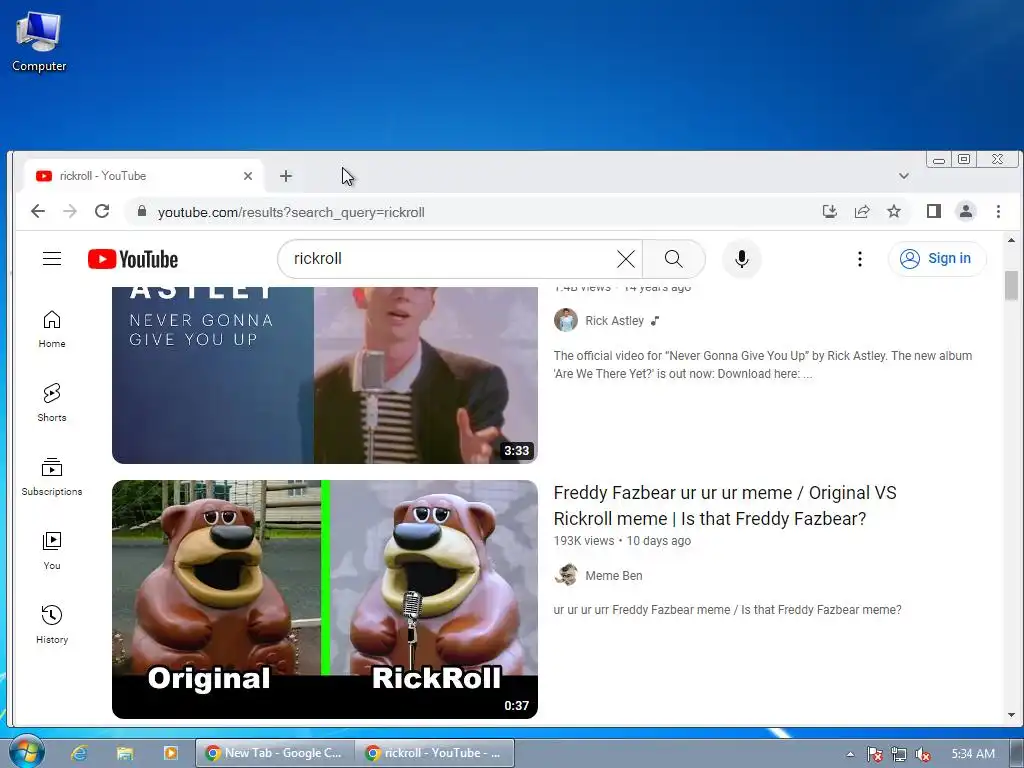The height and width of the screenshot is (768, 1024).
Task: Install YouTube app icon in address bar
Action: pos(829,211)
